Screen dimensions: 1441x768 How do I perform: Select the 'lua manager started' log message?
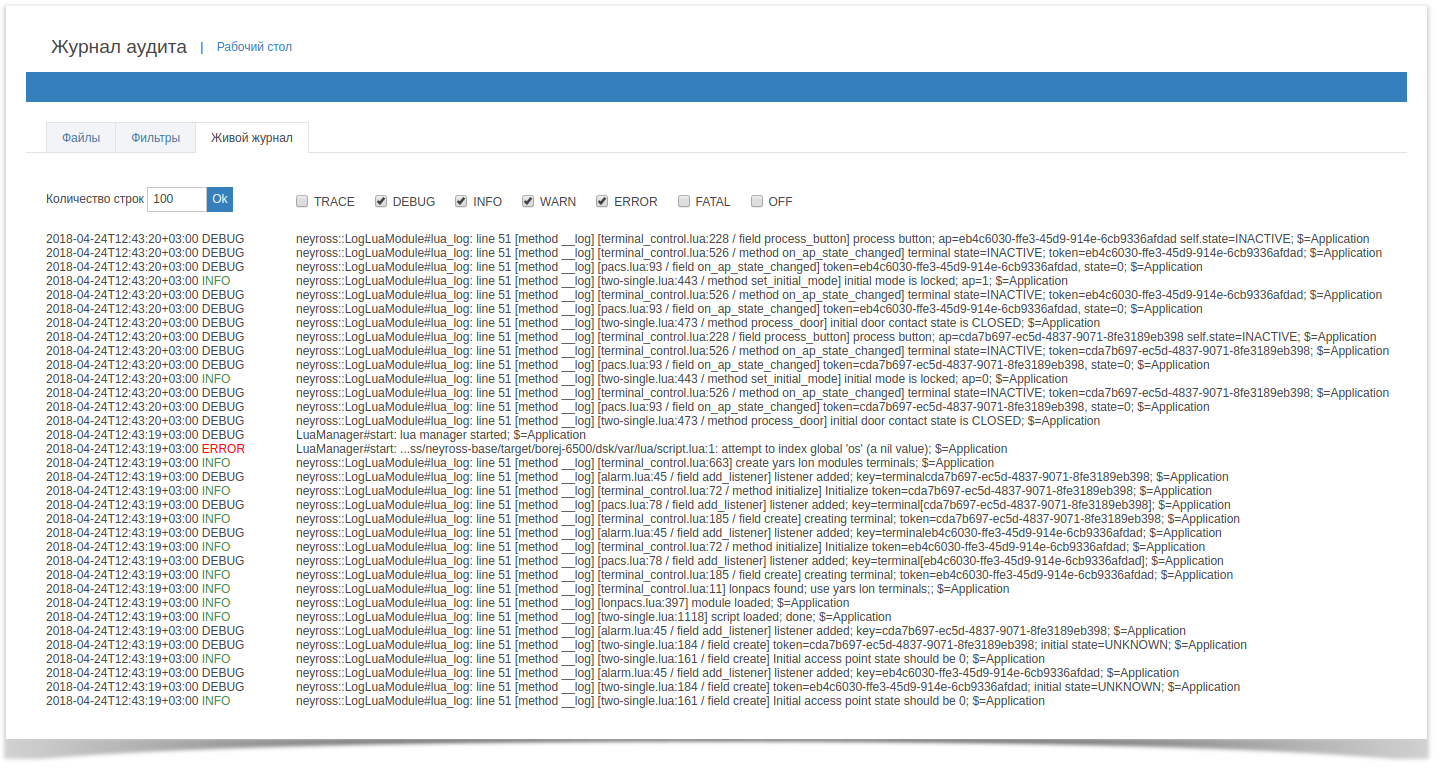440,436
